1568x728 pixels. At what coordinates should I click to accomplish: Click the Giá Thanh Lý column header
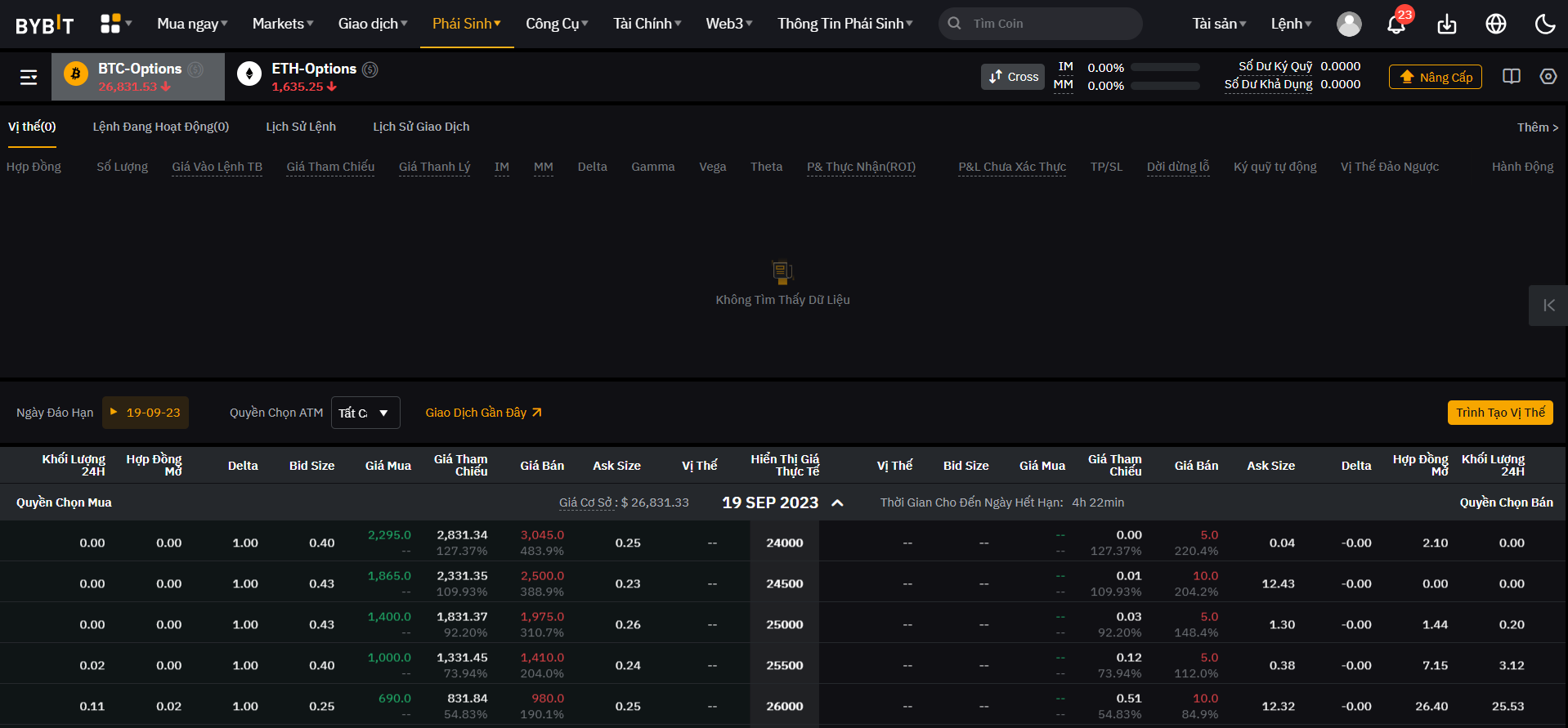click(435, 167)
